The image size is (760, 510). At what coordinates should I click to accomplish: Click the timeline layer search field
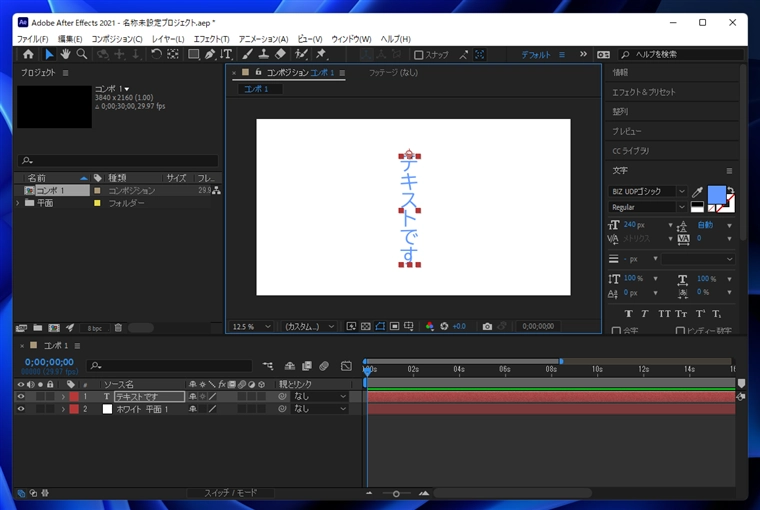point(170,366)
